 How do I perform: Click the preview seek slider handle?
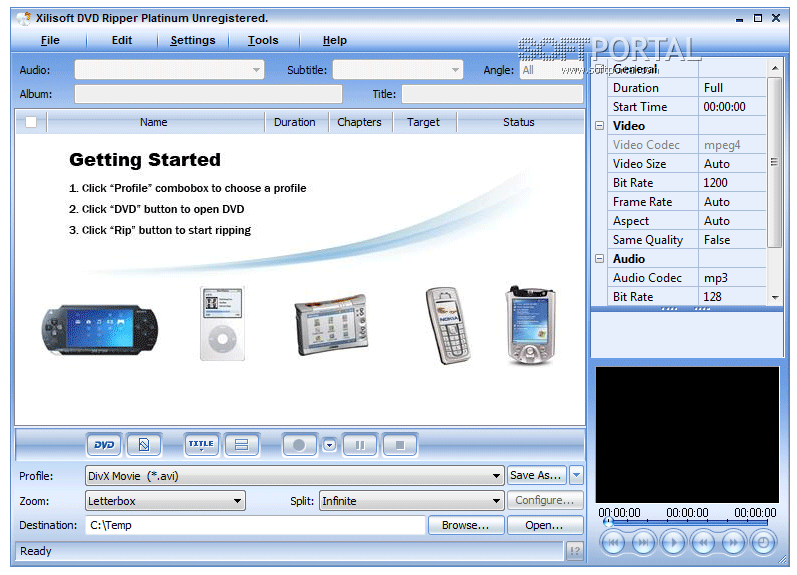[608, 522]
